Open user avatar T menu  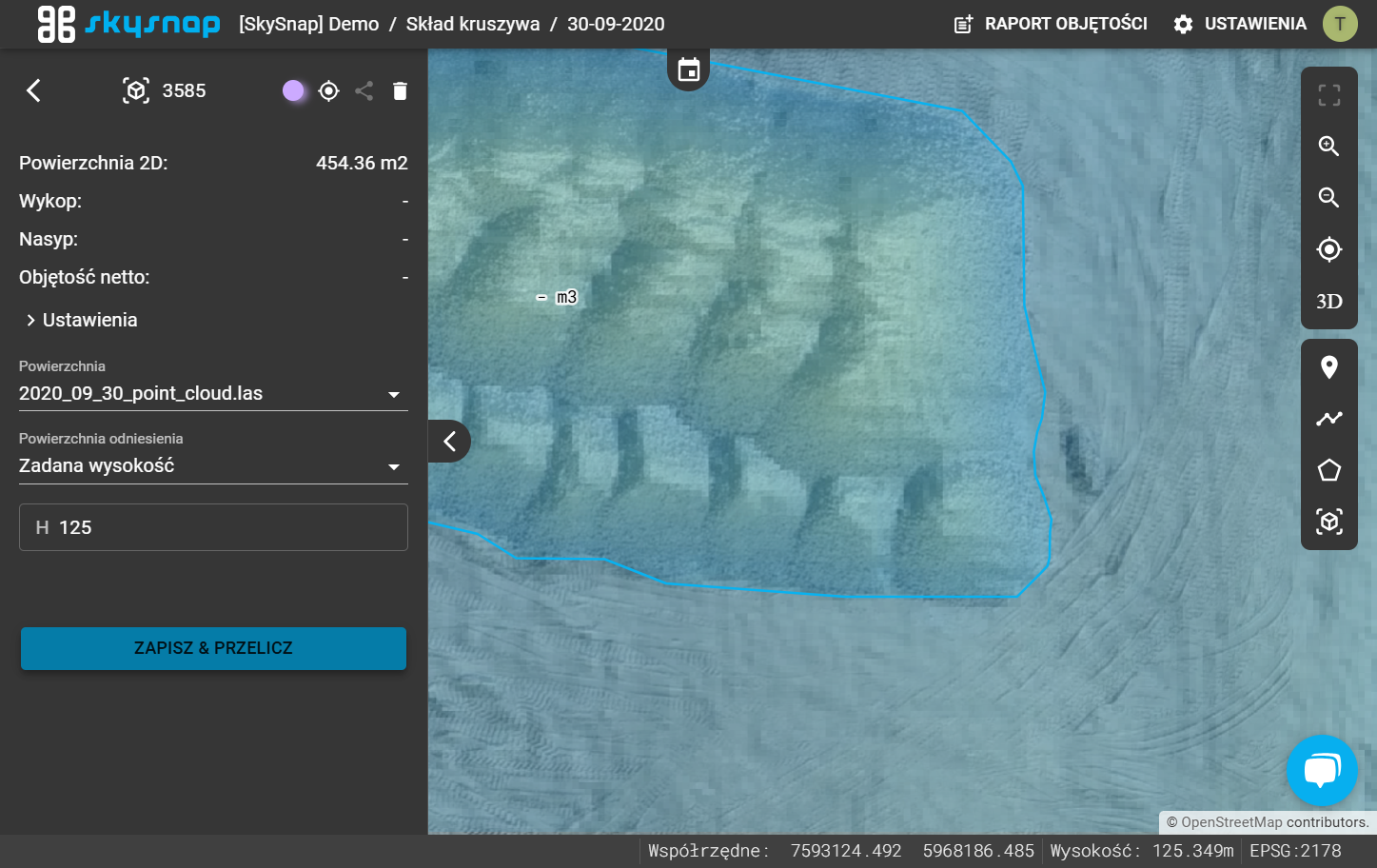pyautogui.click(x=1340, y=24)
